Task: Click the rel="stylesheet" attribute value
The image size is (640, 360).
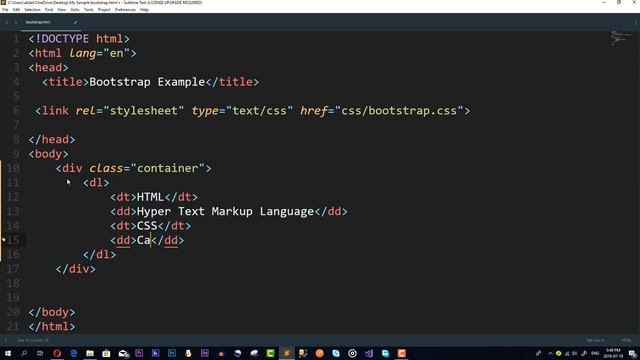Action: point(144,111)
